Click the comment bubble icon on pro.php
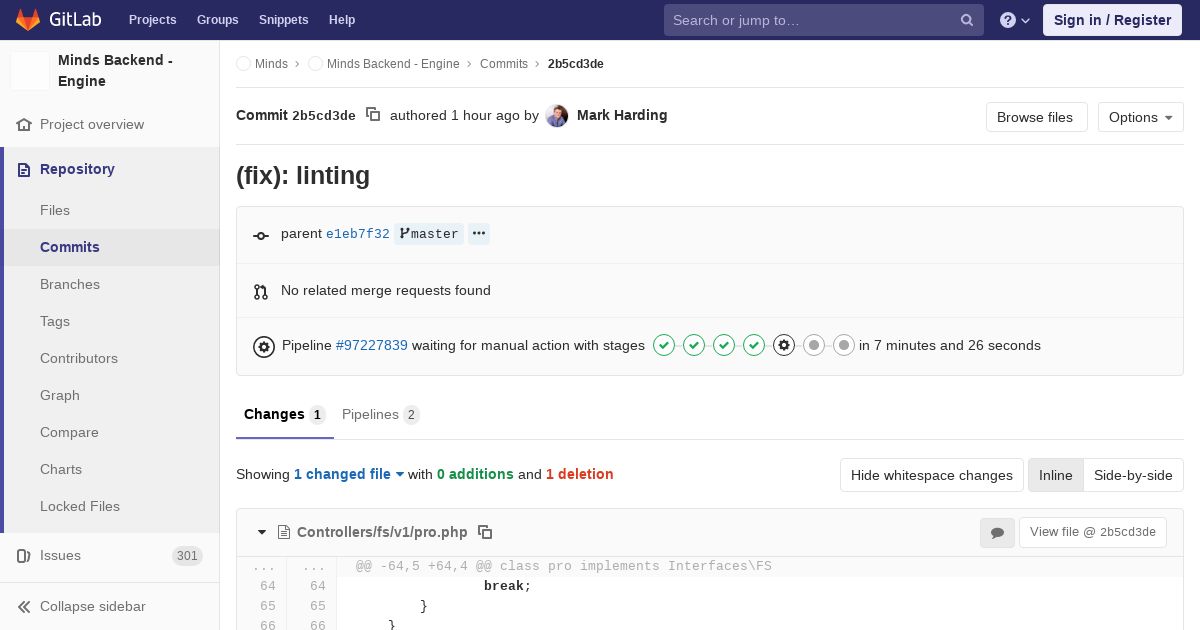 tap(997, 533)
